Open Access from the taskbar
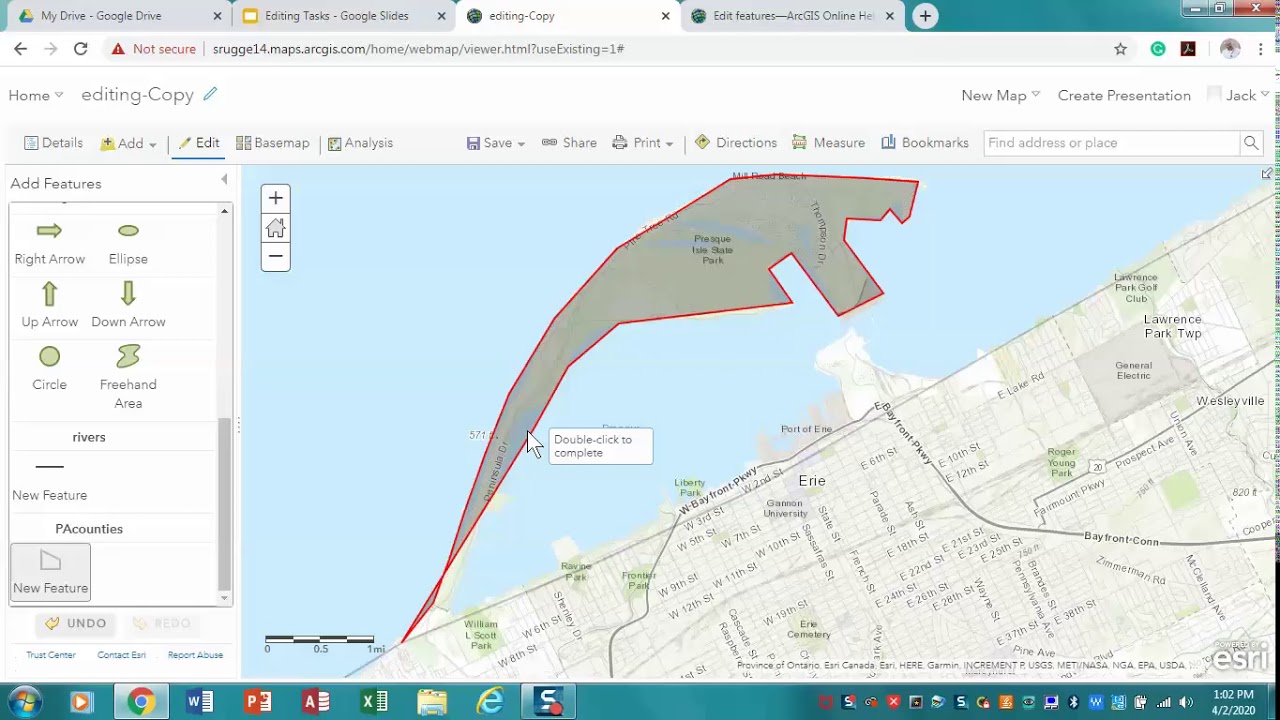 (316, 702)
